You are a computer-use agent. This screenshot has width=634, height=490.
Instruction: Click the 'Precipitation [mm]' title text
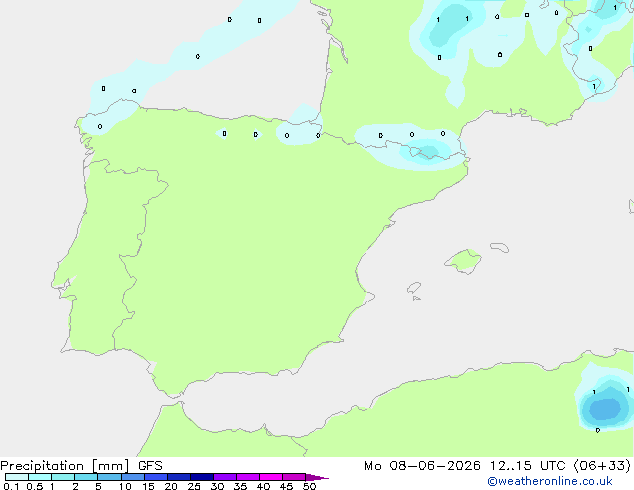[65, 466]
